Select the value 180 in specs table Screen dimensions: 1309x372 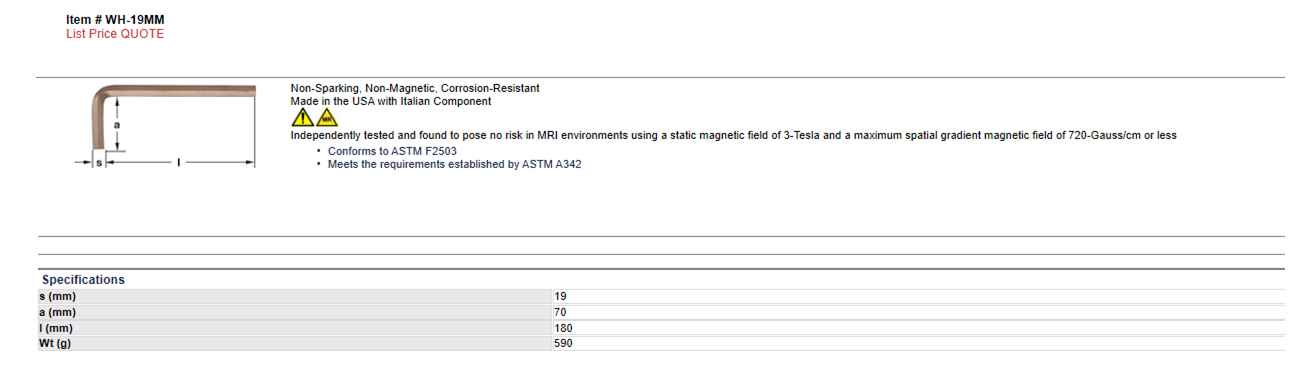pyautogui.click(x=563, y=328)
